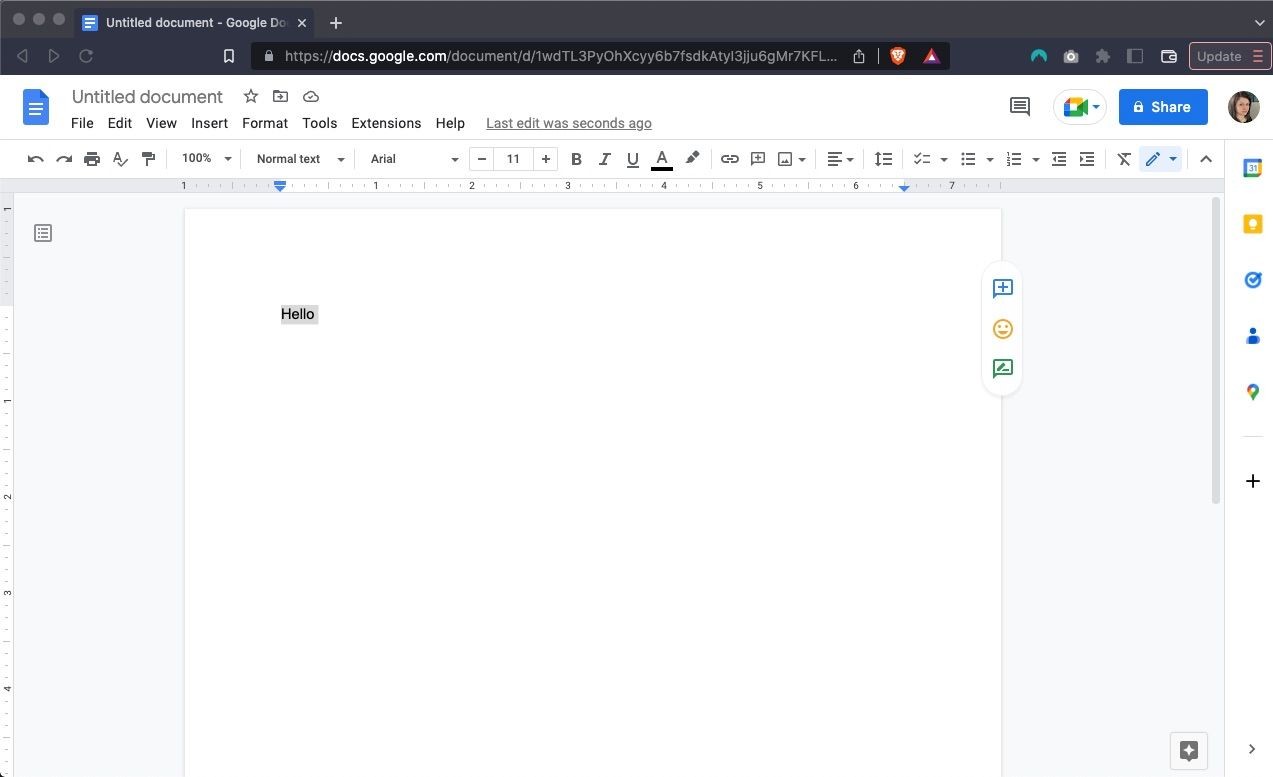Print the document using printer icon
This screenshot has width=1273, height=777.
coord(92,159)
